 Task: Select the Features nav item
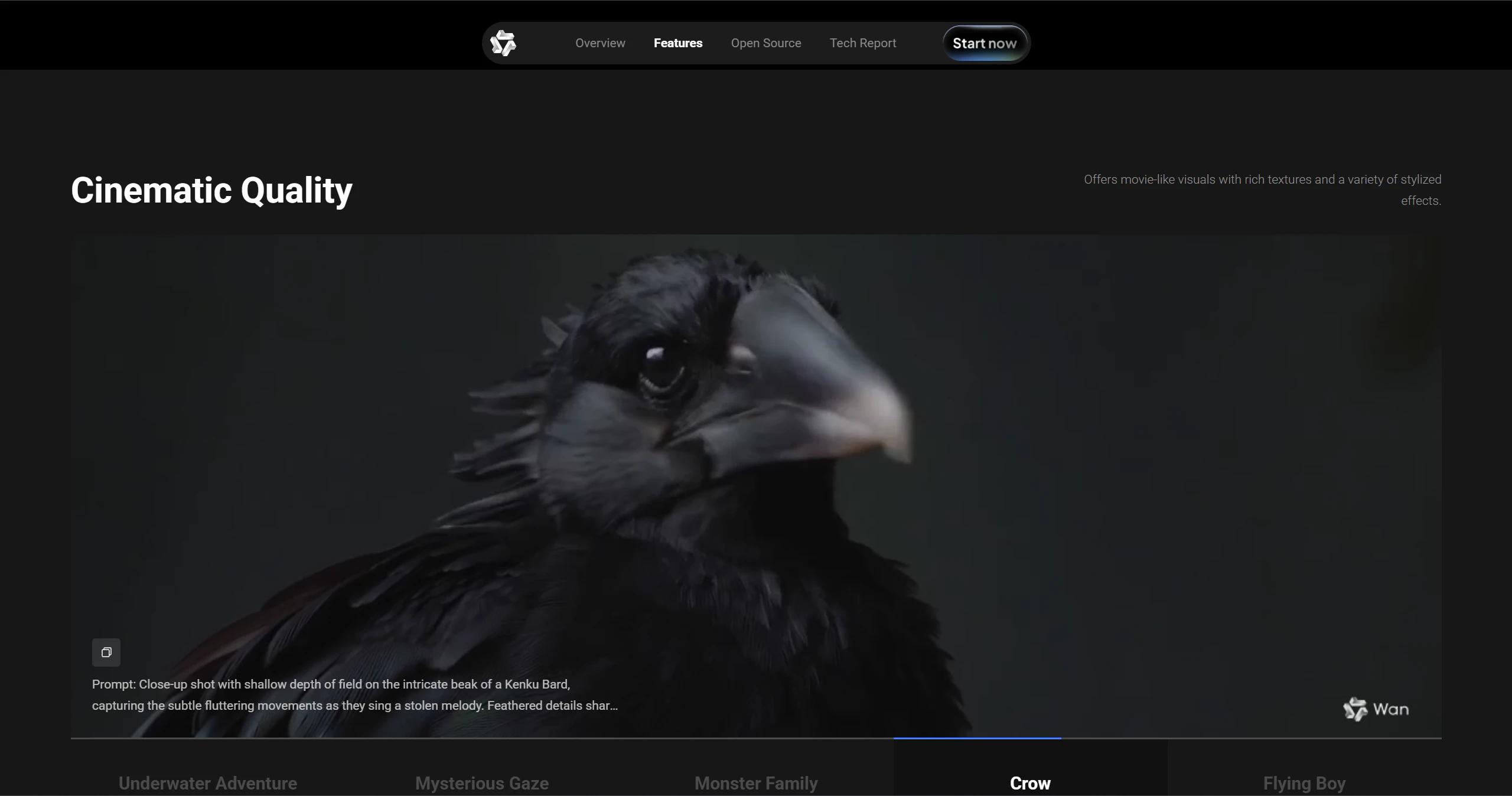pyautogui.click(x=678, y=43)
